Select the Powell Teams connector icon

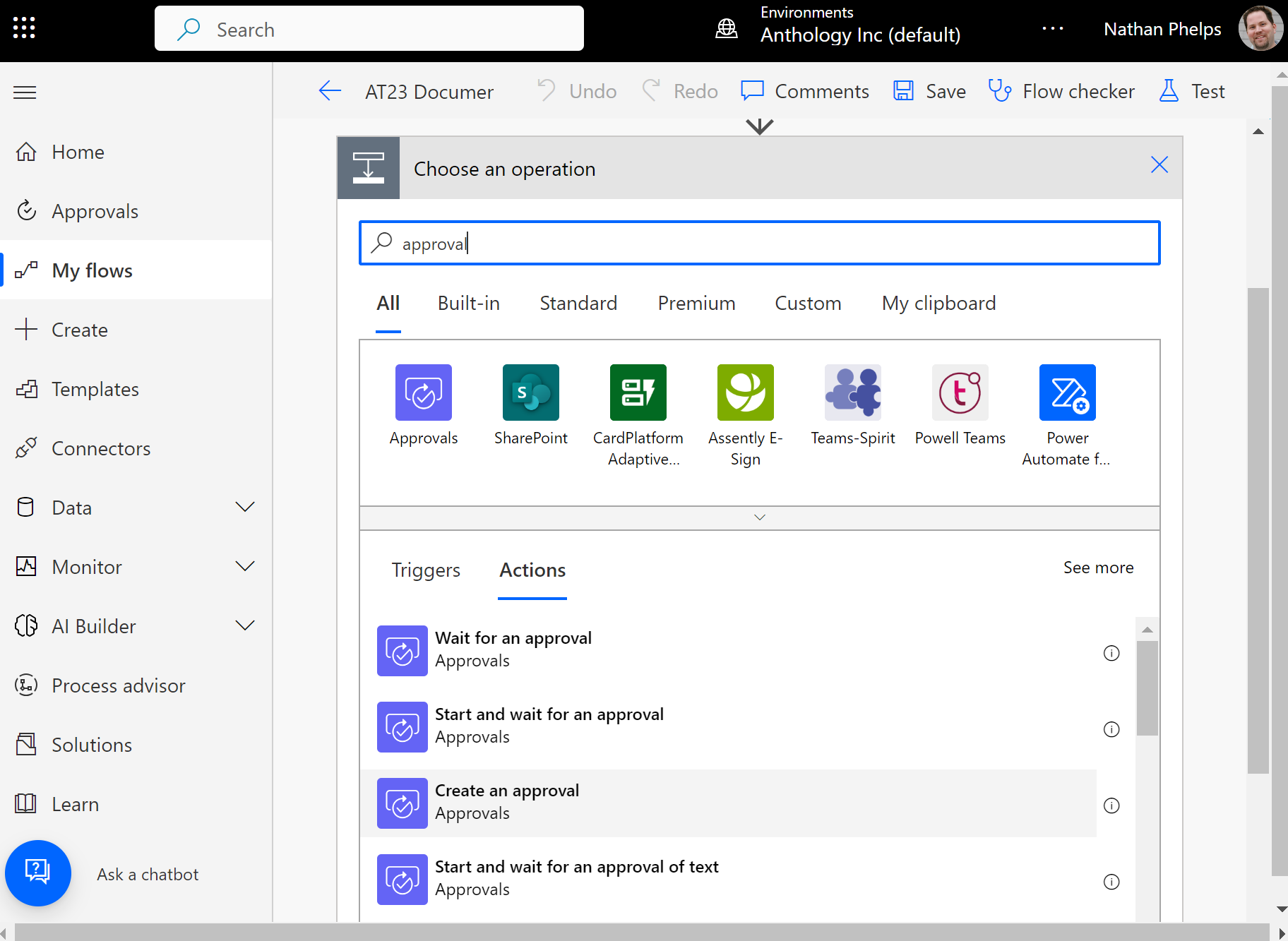click(x=960, y=392)
